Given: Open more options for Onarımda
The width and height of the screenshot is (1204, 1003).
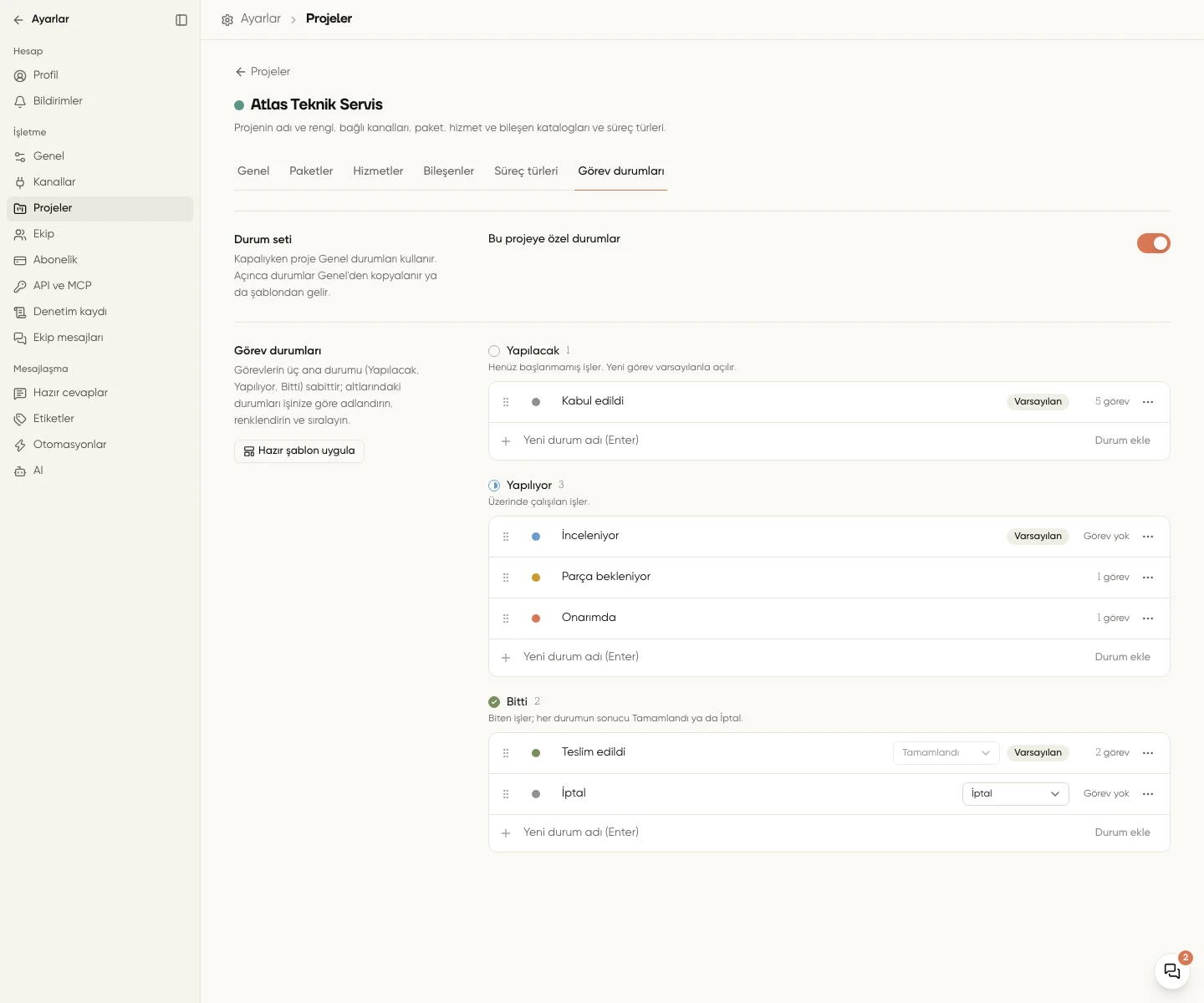Looking at the screenshot, I should coord(1148,619).
